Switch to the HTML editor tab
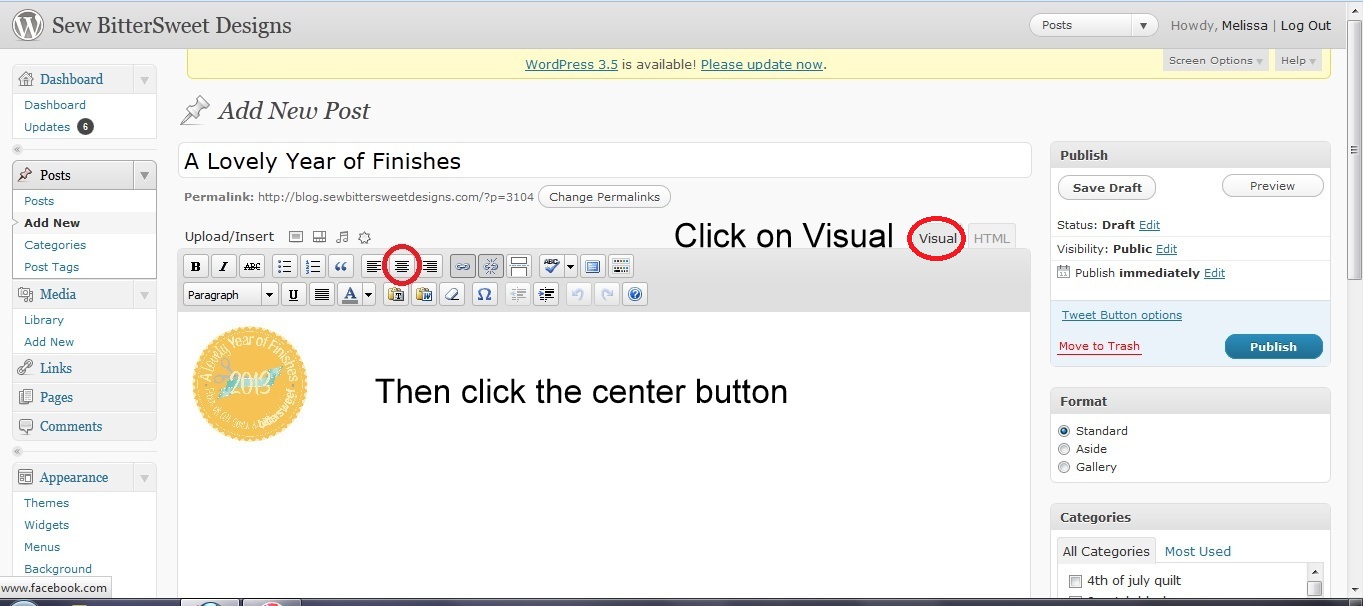Viewport: 1363px width, 606px height. (991, 238)
